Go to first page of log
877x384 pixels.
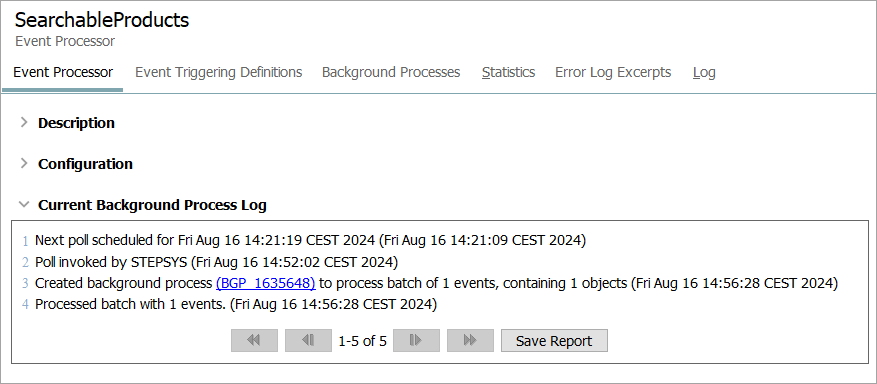coord(254,340)
